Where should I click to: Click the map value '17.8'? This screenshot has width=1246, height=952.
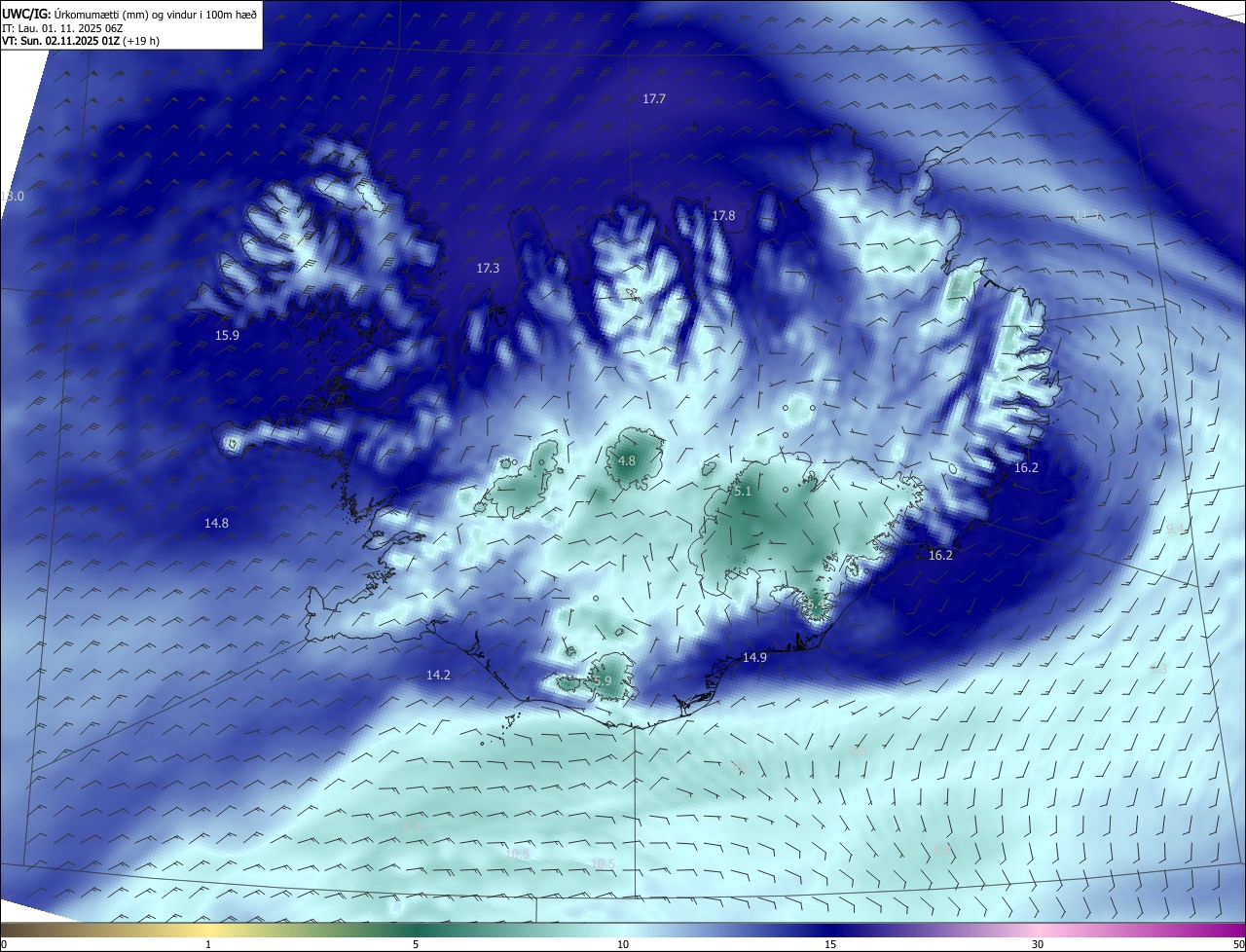tap(723, 216)
